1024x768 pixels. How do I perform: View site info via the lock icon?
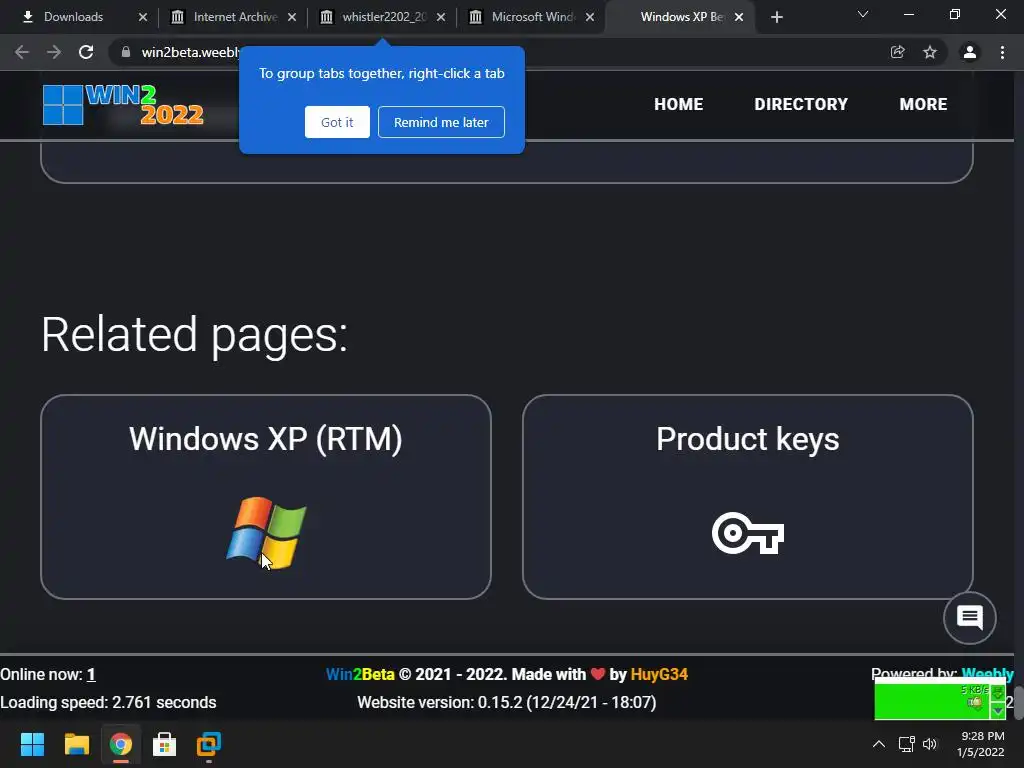coord(125,52)
